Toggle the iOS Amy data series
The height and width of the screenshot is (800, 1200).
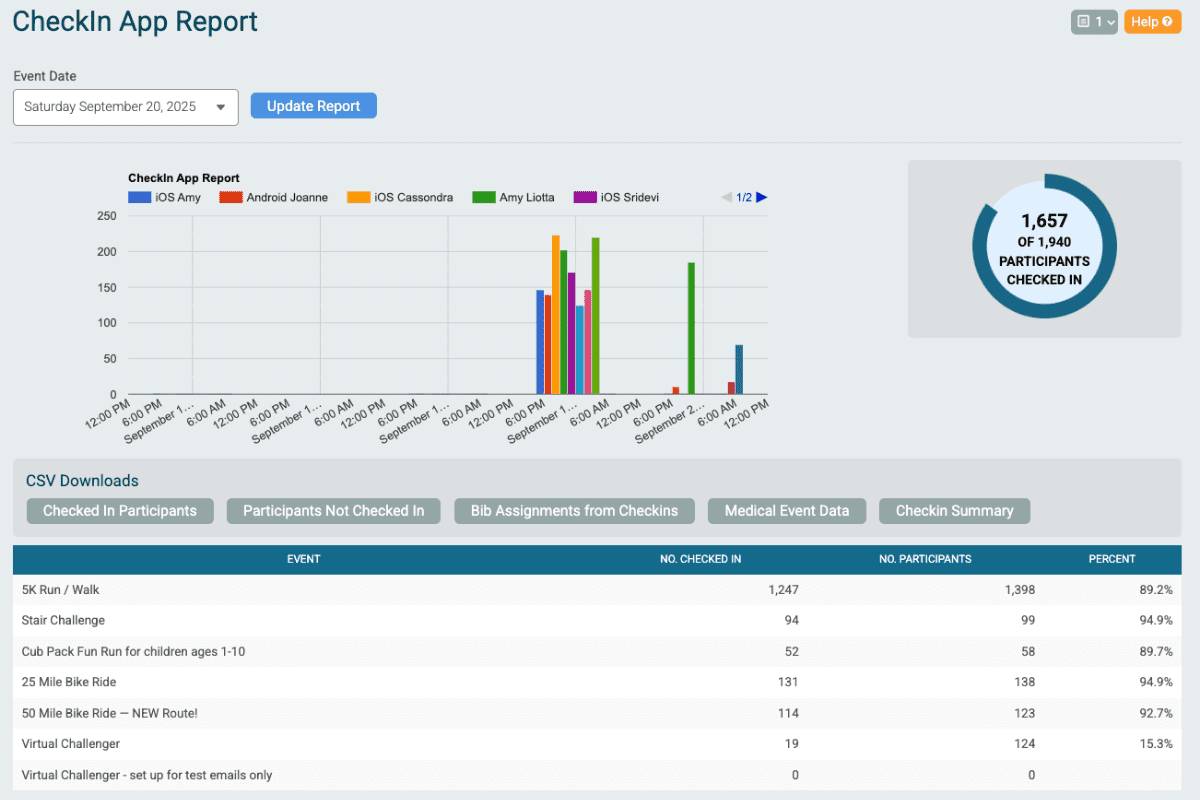[x=164, y=197]
